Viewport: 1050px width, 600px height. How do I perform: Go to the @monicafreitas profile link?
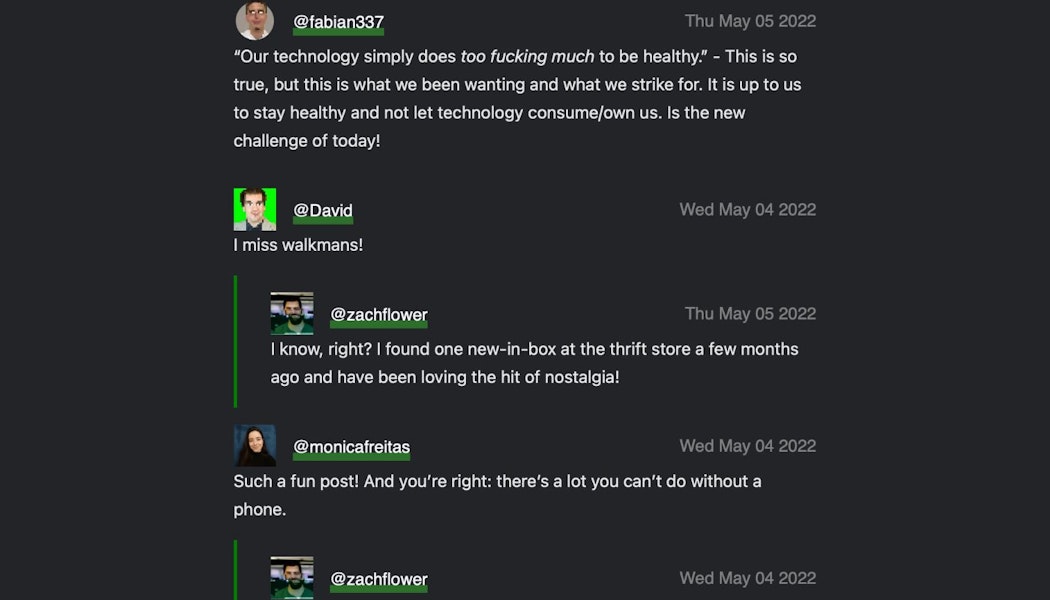[351, 447]
